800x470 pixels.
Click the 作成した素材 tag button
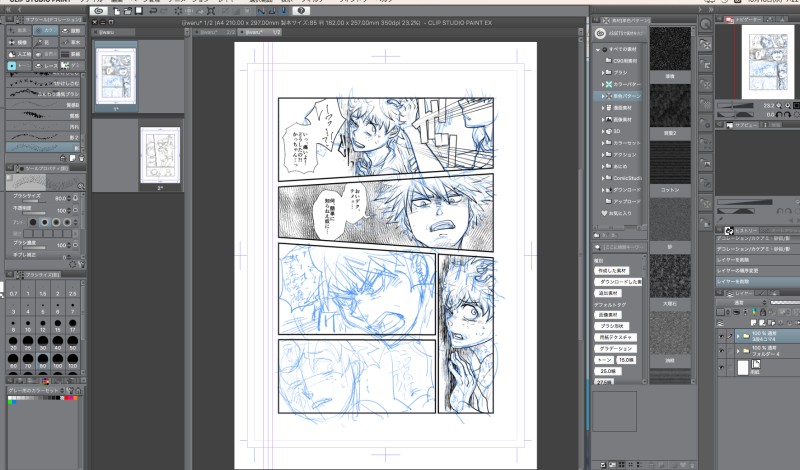[x=611, y=270]
